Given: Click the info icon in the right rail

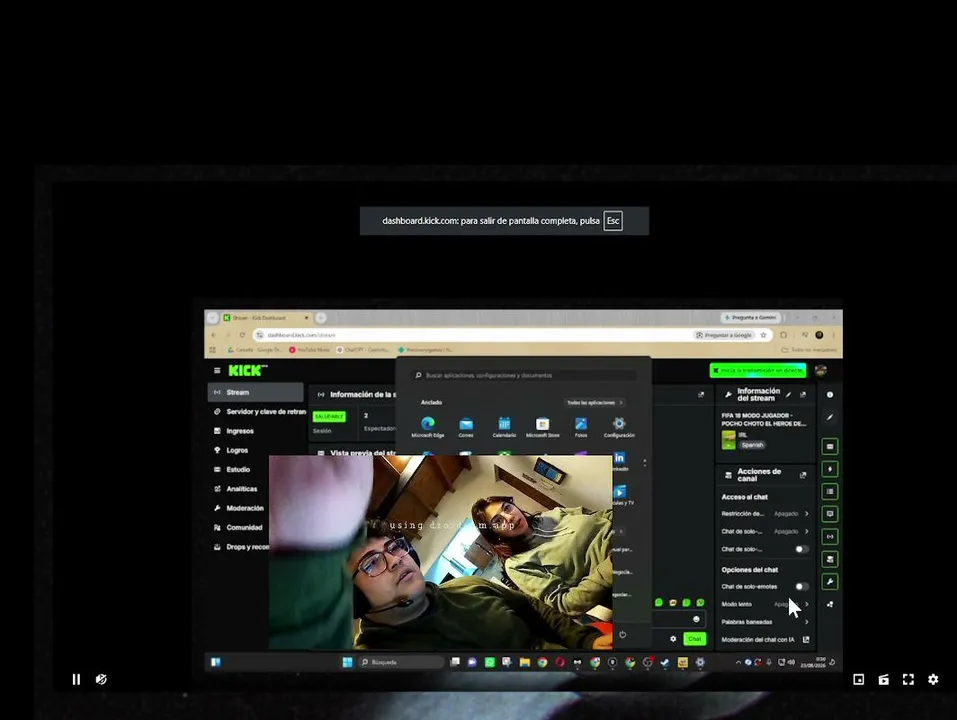Looking at the screenshot, I should coord(830,395).
